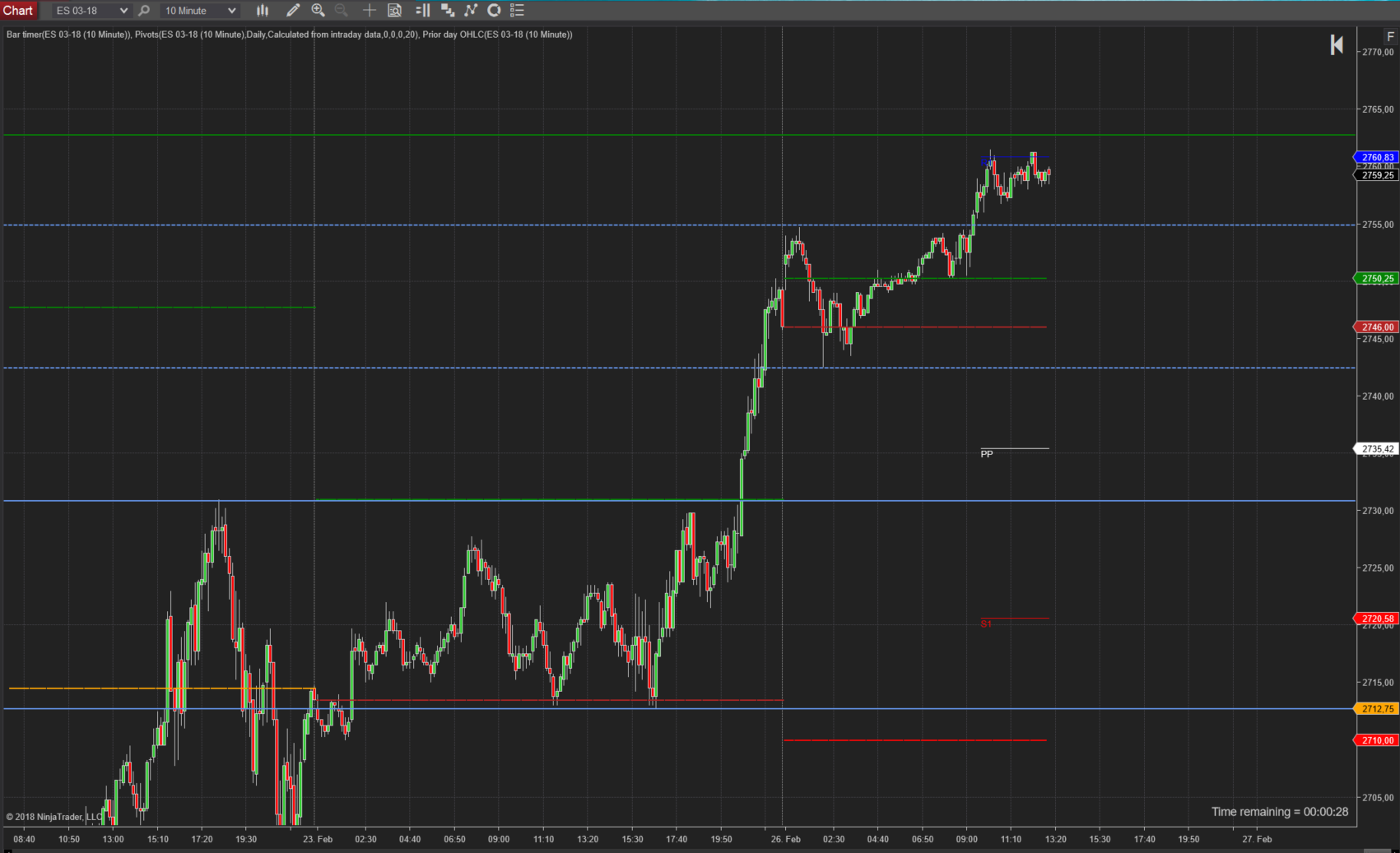
Task: Click the S1 support label
Action: click(x=986, y=624)
